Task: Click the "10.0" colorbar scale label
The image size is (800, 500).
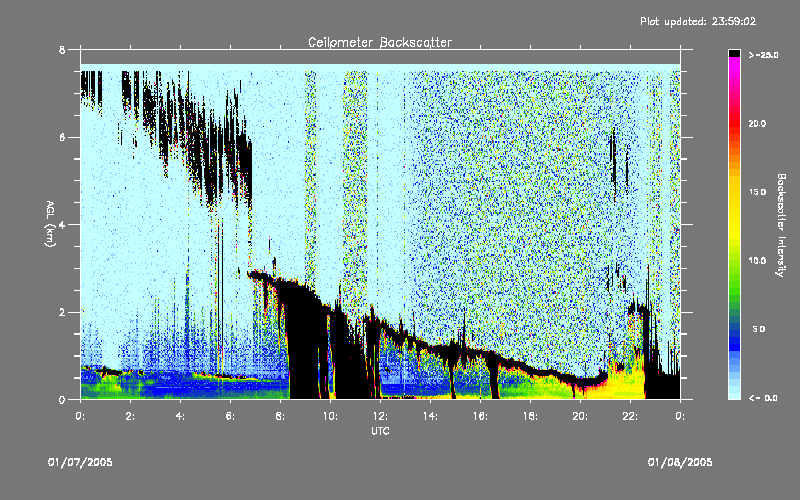Action: tap(757, 261)
